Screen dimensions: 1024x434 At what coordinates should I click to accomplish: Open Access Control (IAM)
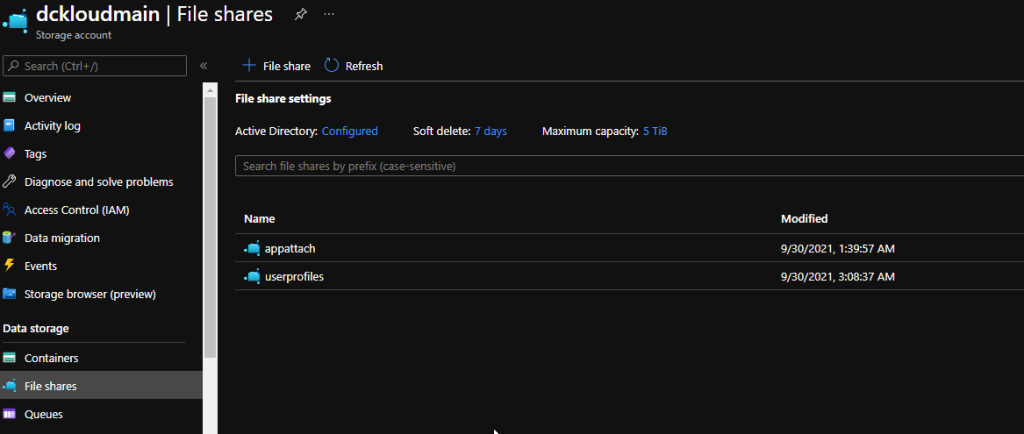click(76, 210)
